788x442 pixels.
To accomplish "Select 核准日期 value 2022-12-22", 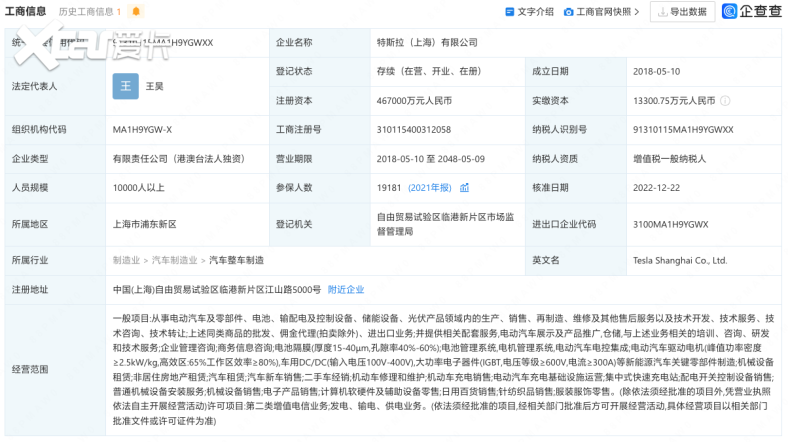I will pos(656,188).
